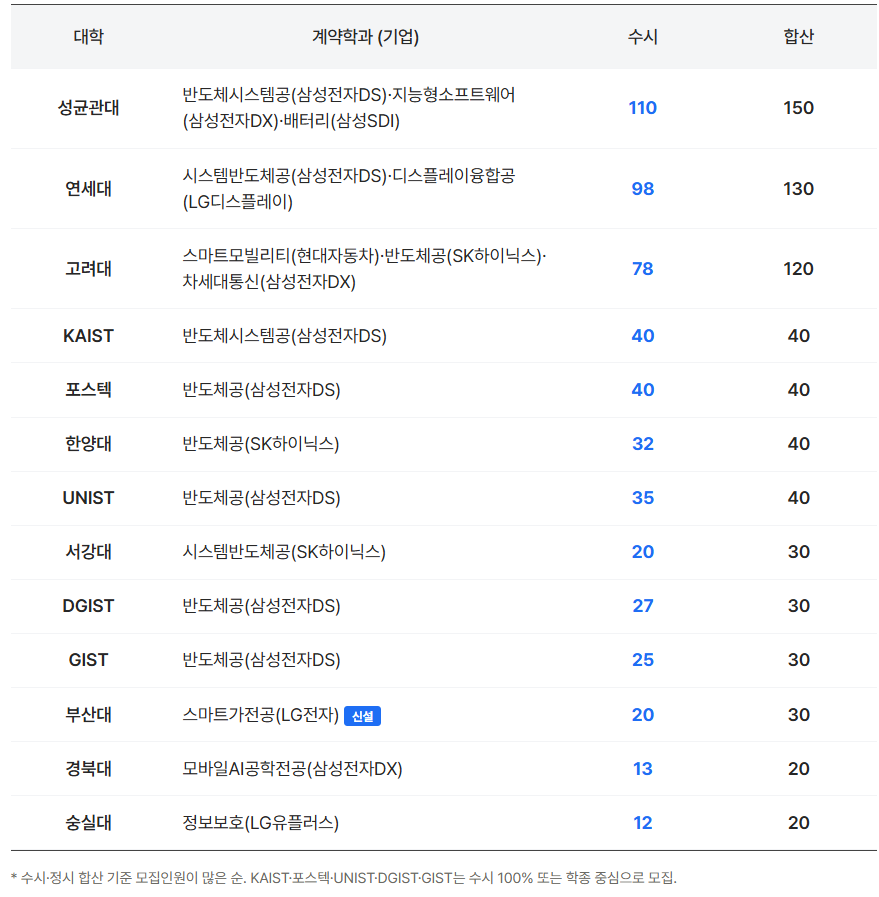Click the 수시 value 40 in KAIST row
The width and height of the screenshot is (879, 897).
point(642,336)
